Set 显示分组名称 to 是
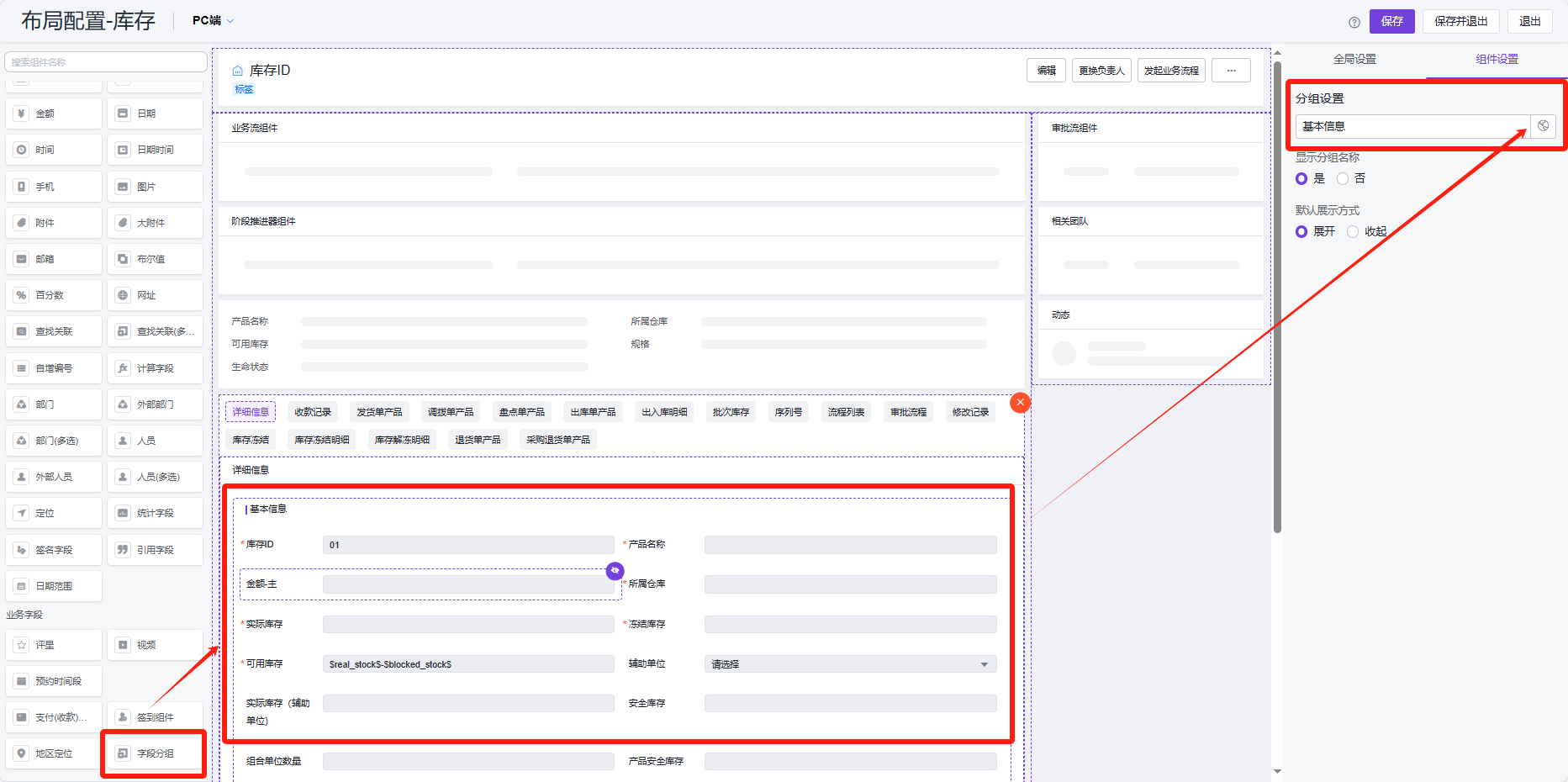This screenshot has height=782, width=1568. [x=1301, y=178]
